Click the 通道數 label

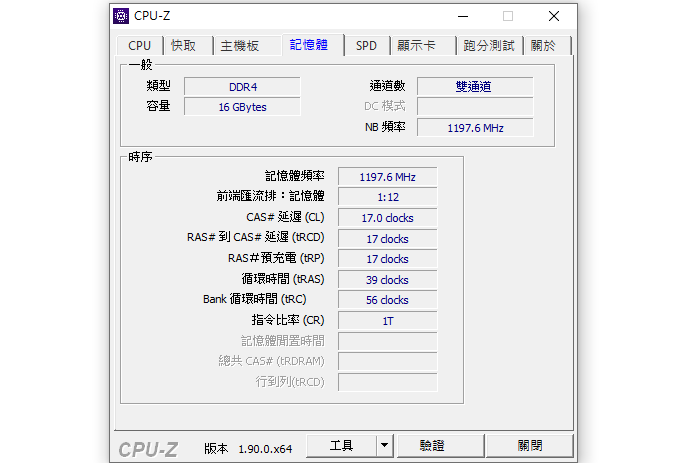click(x=387, y=86)
